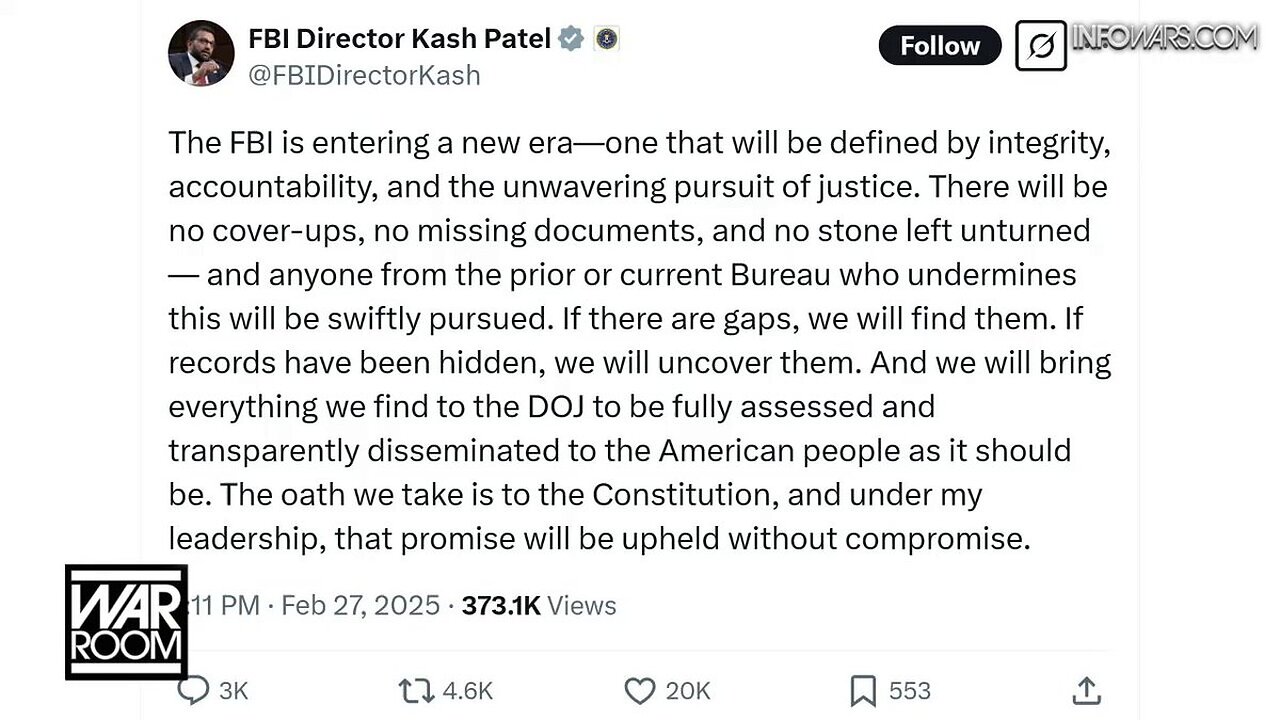Open the @FBIDirectorKash handle link
The width and height of the screenshot is (1280, 720).
364,75
